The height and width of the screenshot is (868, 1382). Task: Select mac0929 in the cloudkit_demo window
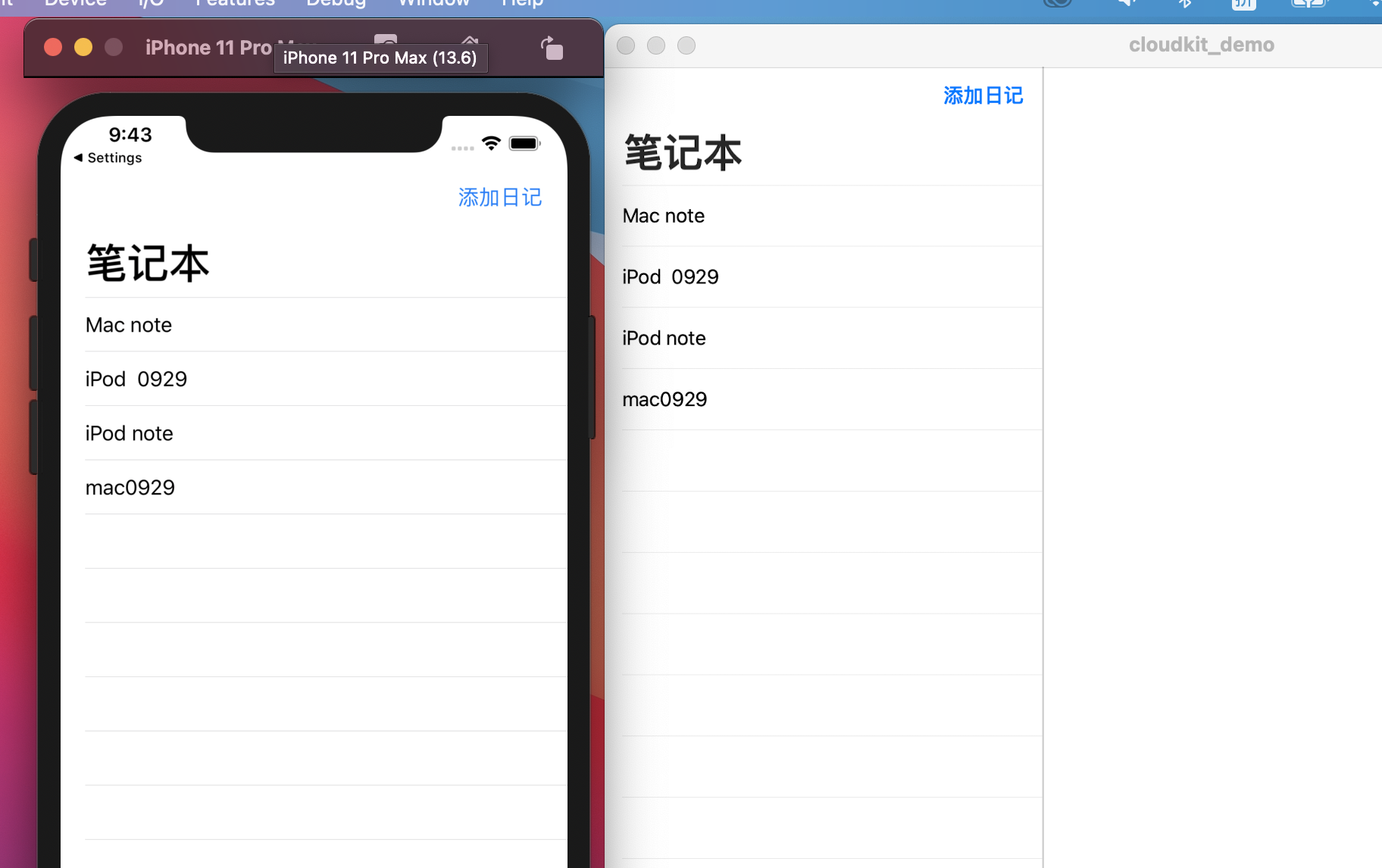832,399
